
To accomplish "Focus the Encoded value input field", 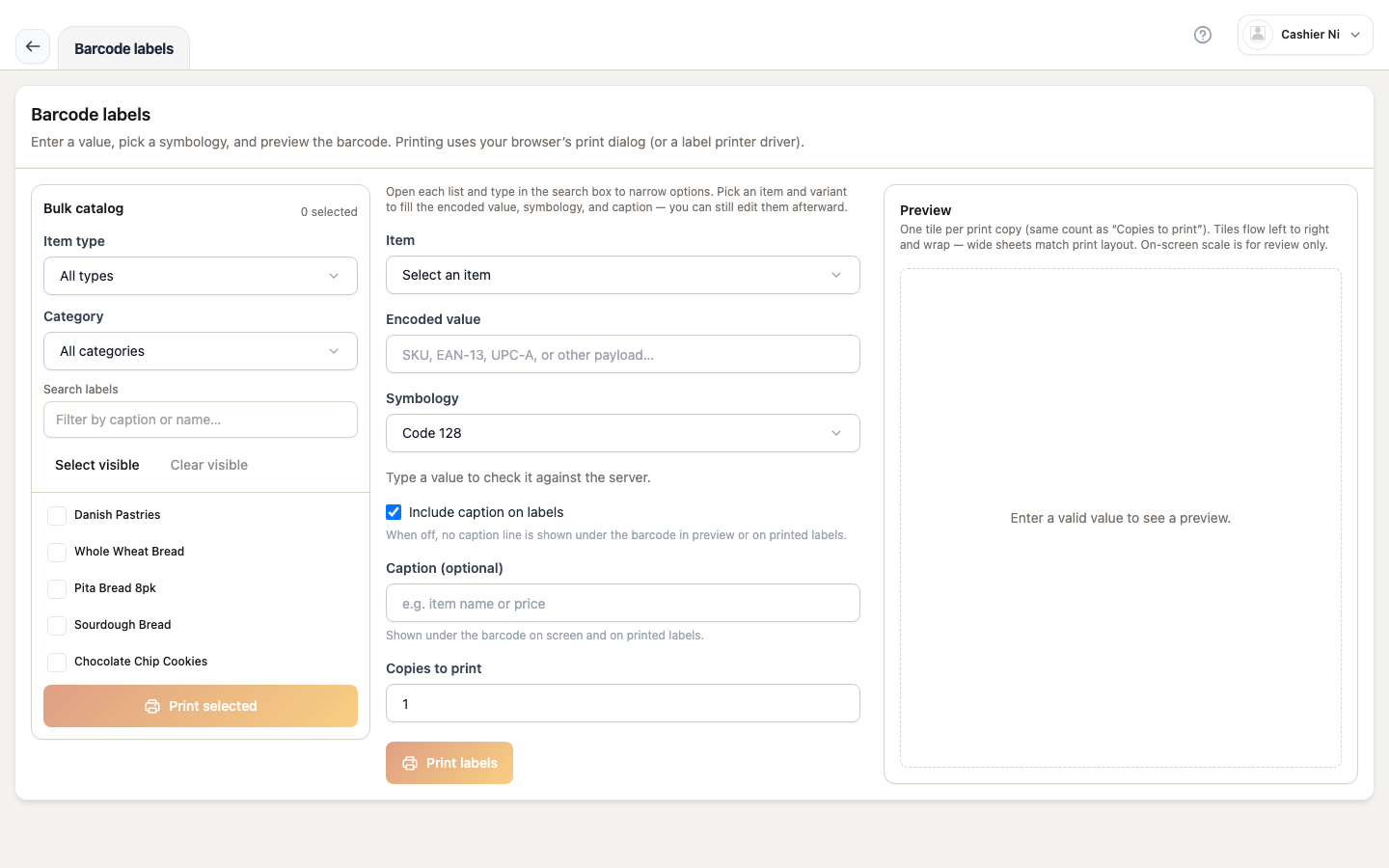I will (x=623, y=354).
